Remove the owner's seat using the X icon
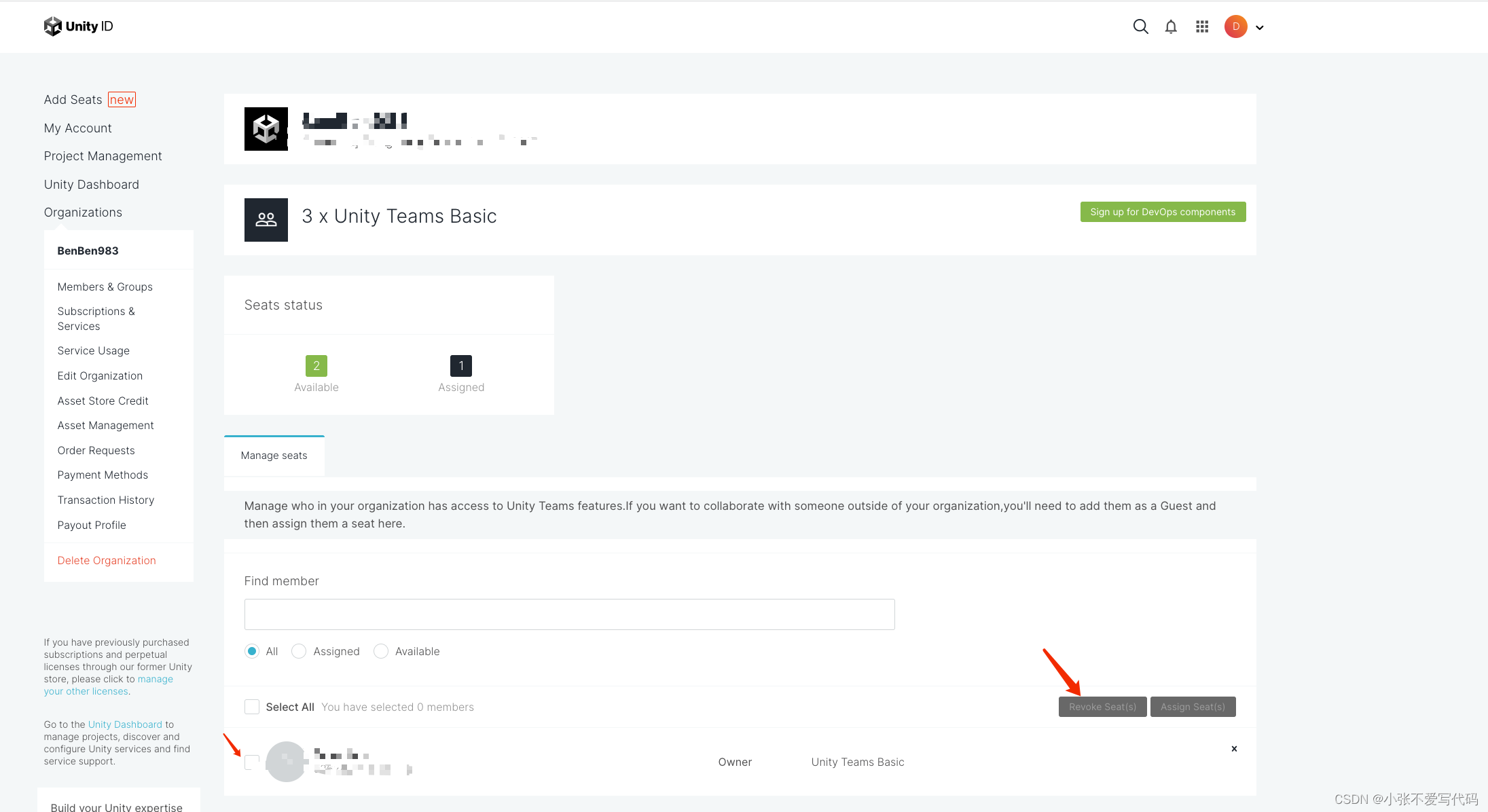The width and height of the screenshot is (1488, 812). [1234, 749]
